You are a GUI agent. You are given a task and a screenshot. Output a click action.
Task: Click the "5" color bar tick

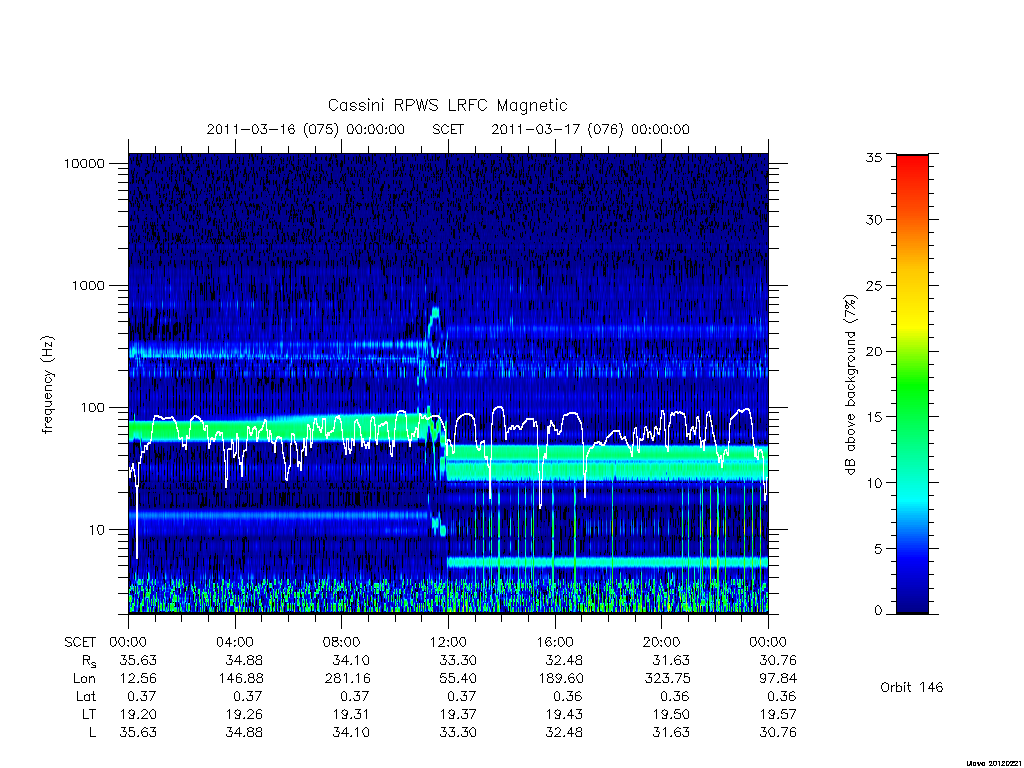coord(878,549)
